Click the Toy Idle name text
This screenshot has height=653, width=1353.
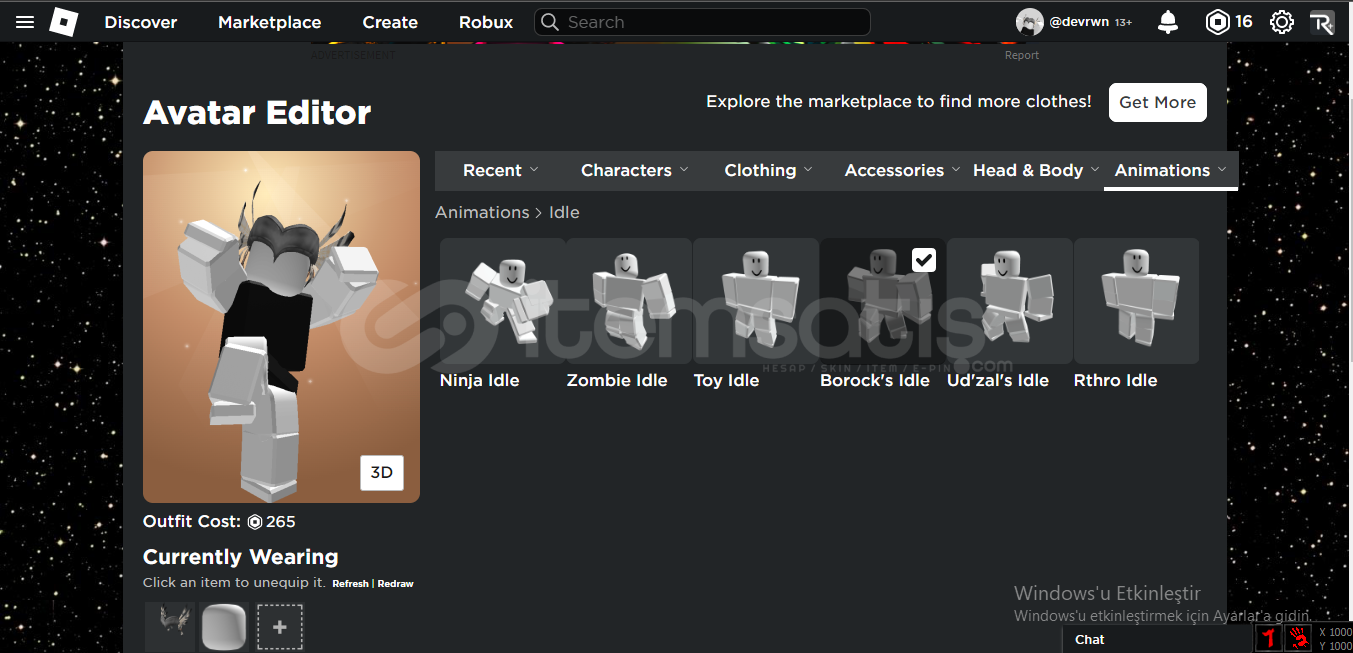(x=727, y=380)
